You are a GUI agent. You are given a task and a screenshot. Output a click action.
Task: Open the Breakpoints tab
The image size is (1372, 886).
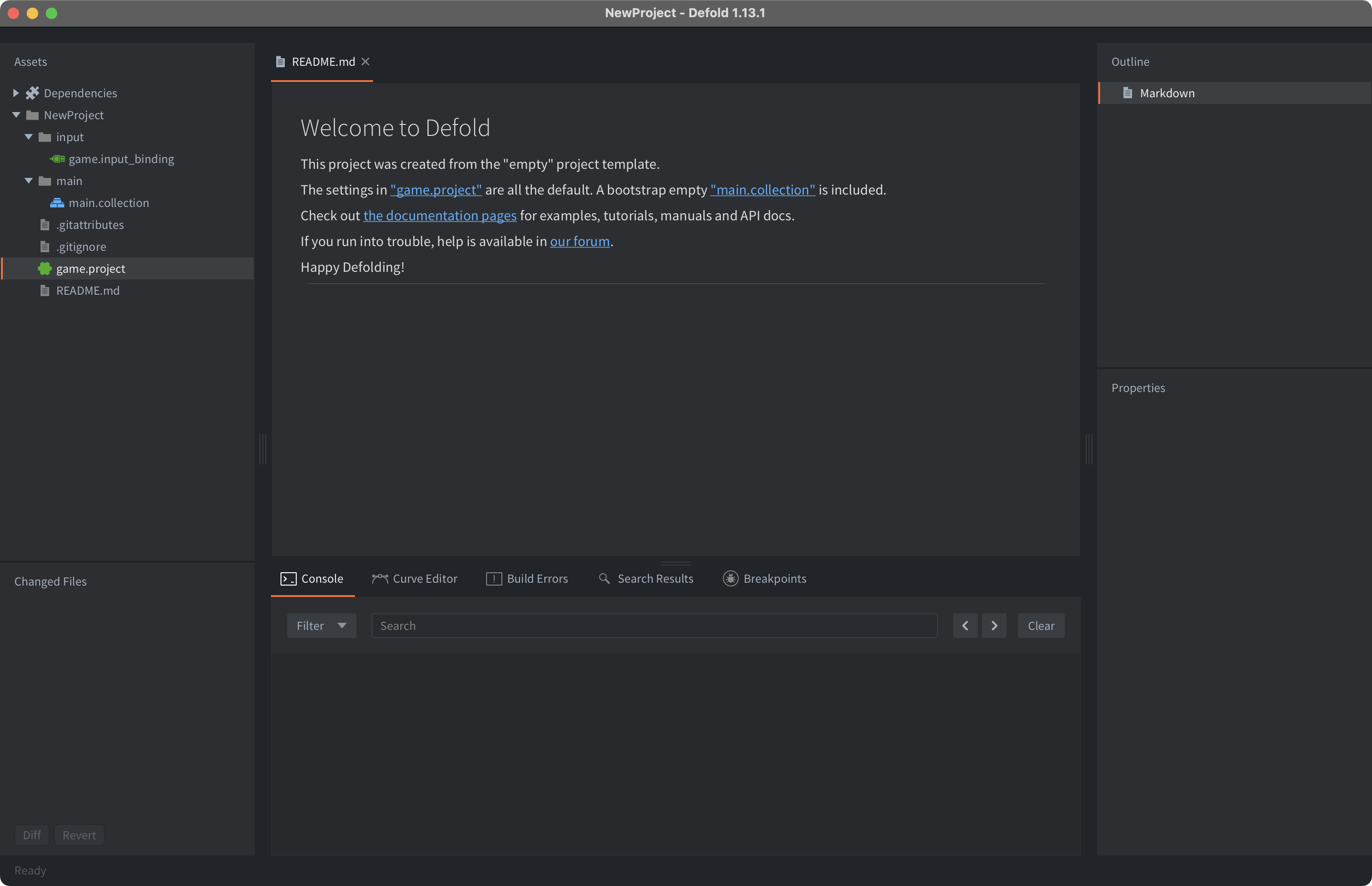tap(764, 578)
